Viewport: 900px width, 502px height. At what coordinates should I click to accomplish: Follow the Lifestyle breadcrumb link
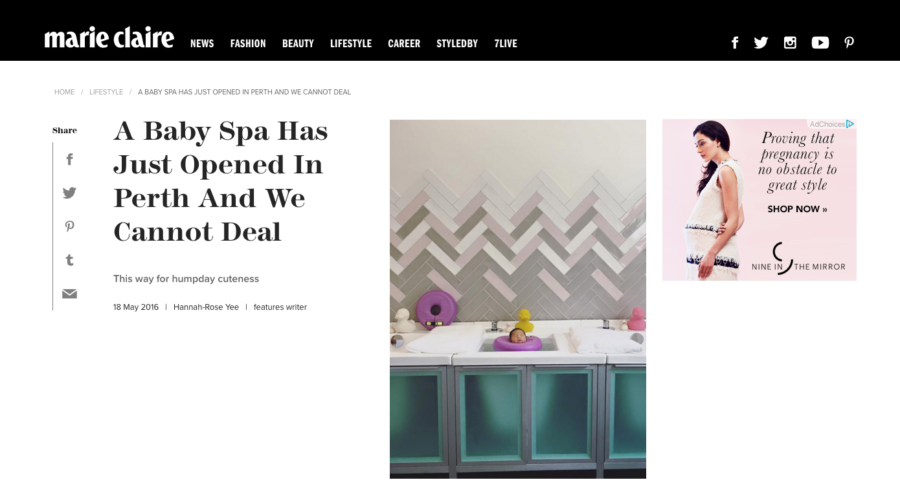click(106, 92)
